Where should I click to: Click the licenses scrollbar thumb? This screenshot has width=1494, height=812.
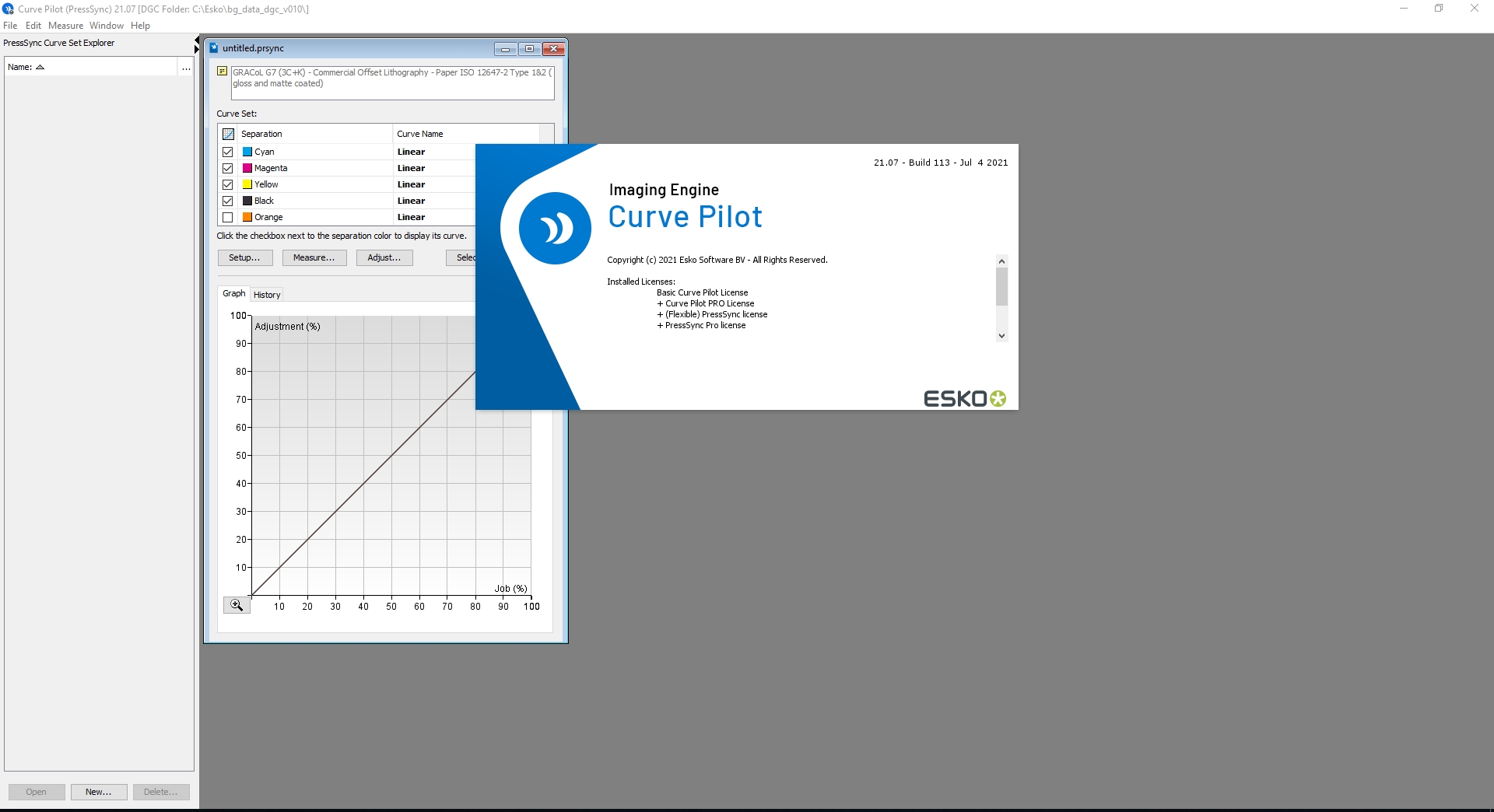(x=1002, y=286)
